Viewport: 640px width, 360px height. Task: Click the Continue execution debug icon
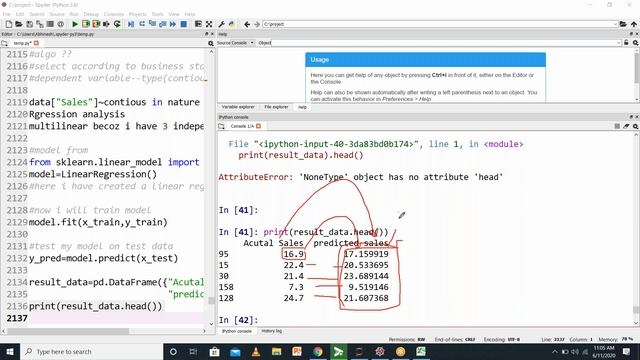[x=173, y=24]
